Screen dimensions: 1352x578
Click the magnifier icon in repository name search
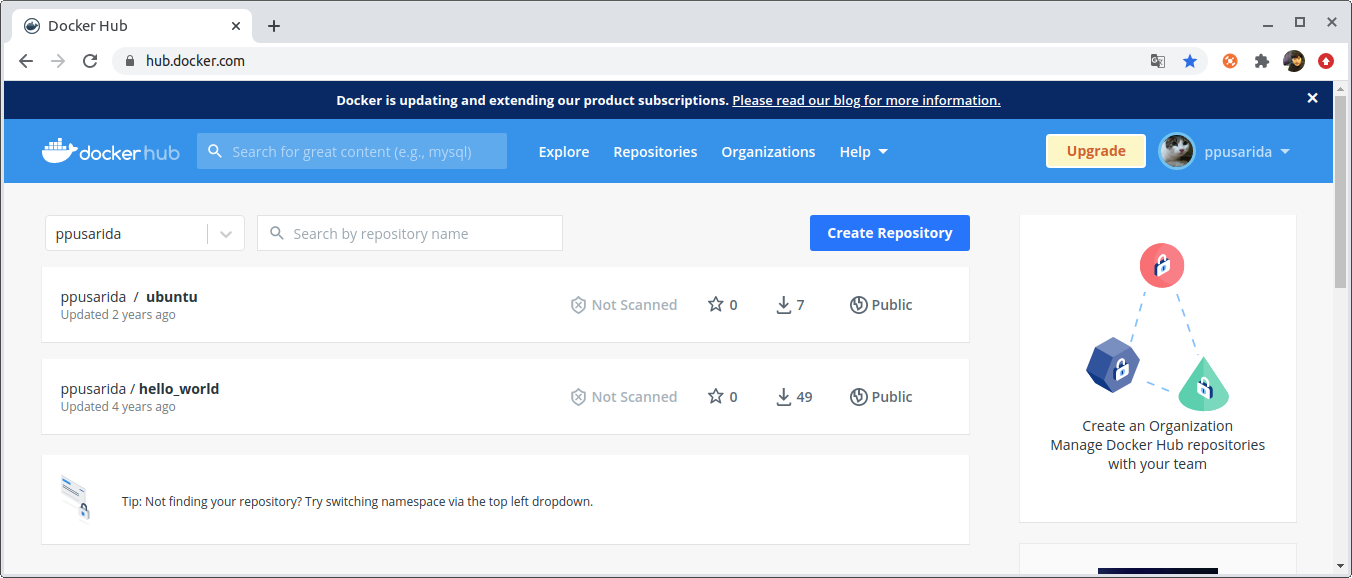coord(277,234)
